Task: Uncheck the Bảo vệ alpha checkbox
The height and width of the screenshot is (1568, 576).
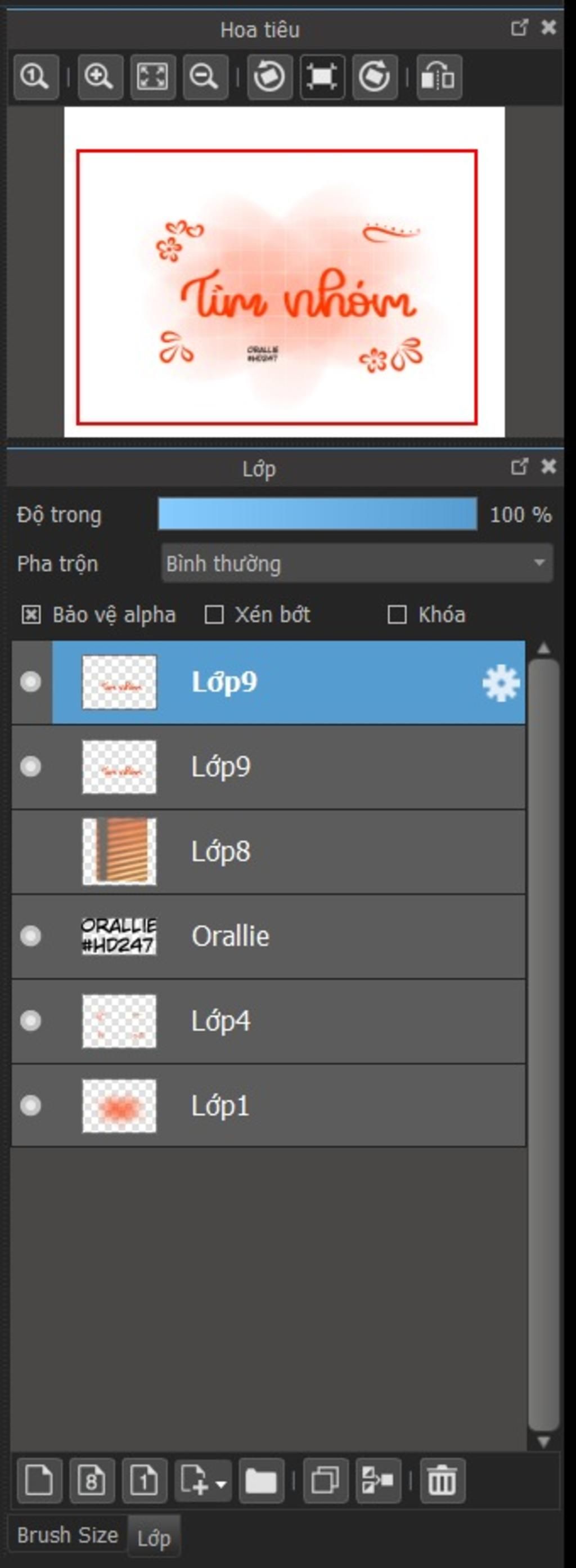Action: 31,615
